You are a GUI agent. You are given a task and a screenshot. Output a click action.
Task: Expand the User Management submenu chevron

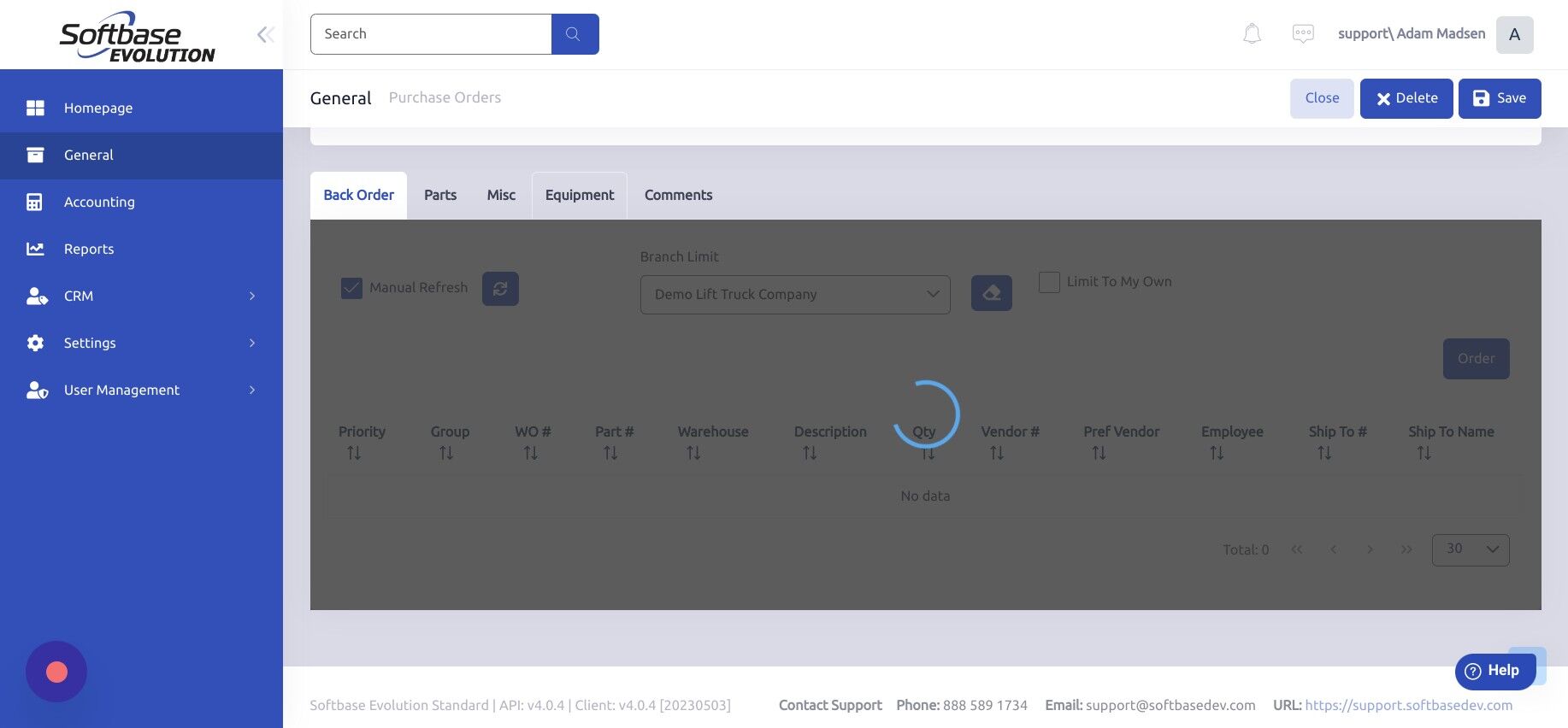pos(252,390)
